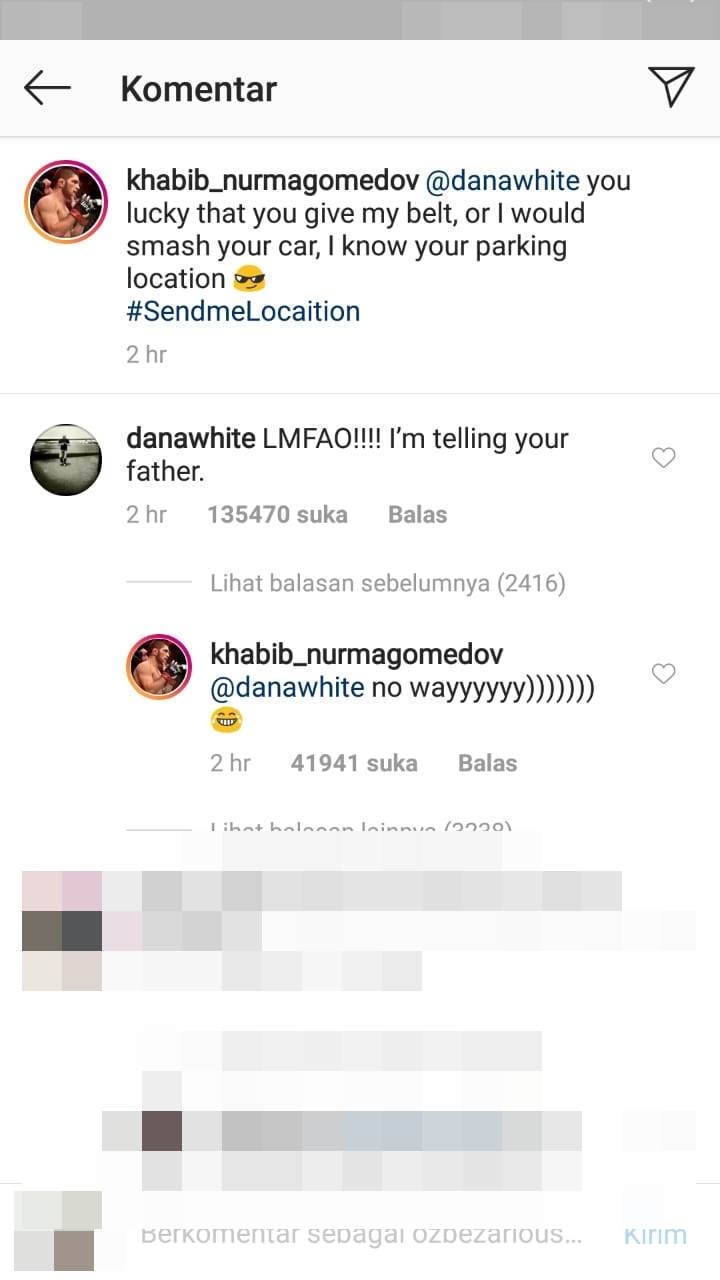The height and width of the screenshot is (1280, 720).
Task: Tap the back arrow icon
Action: point(48,88)
